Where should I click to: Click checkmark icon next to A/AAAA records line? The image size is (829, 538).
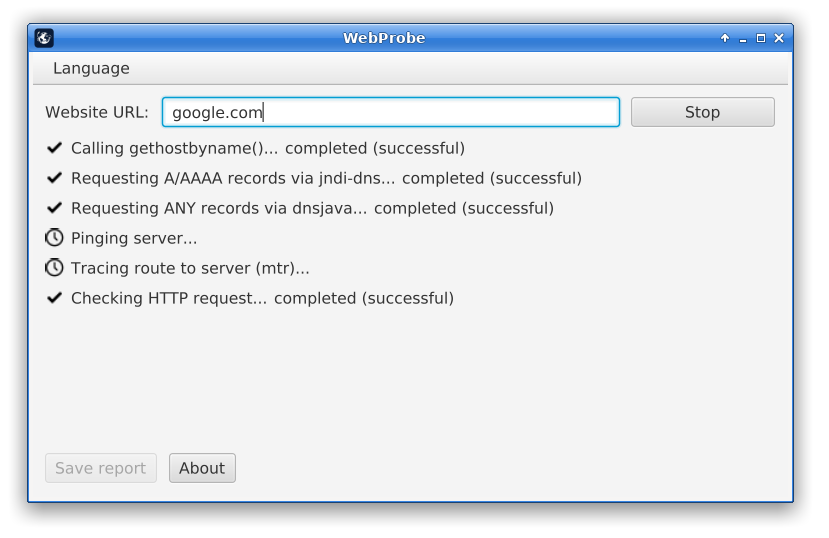click(x=54, y=178)
